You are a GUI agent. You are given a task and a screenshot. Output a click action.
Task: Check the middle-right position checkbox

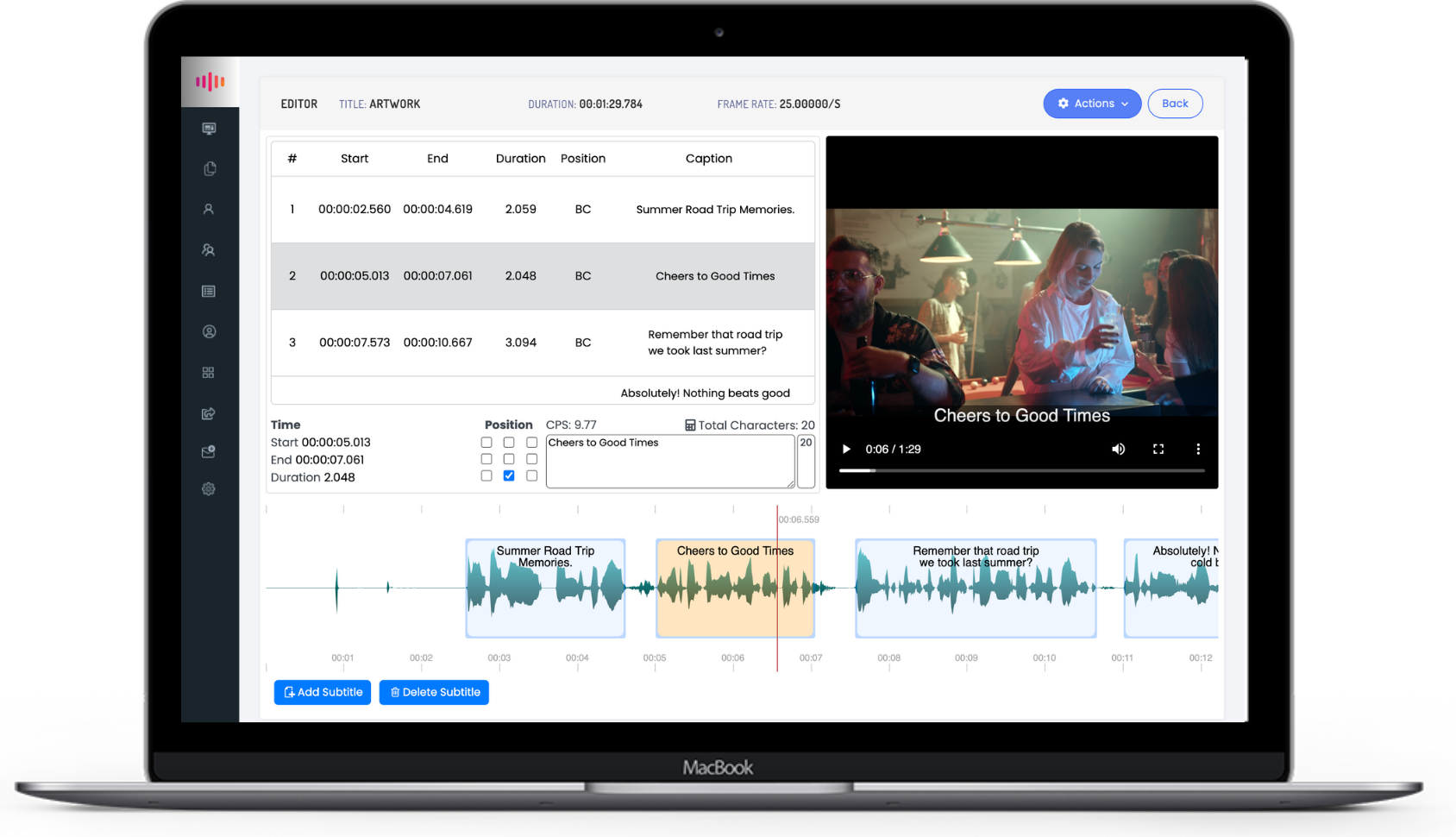531,459
